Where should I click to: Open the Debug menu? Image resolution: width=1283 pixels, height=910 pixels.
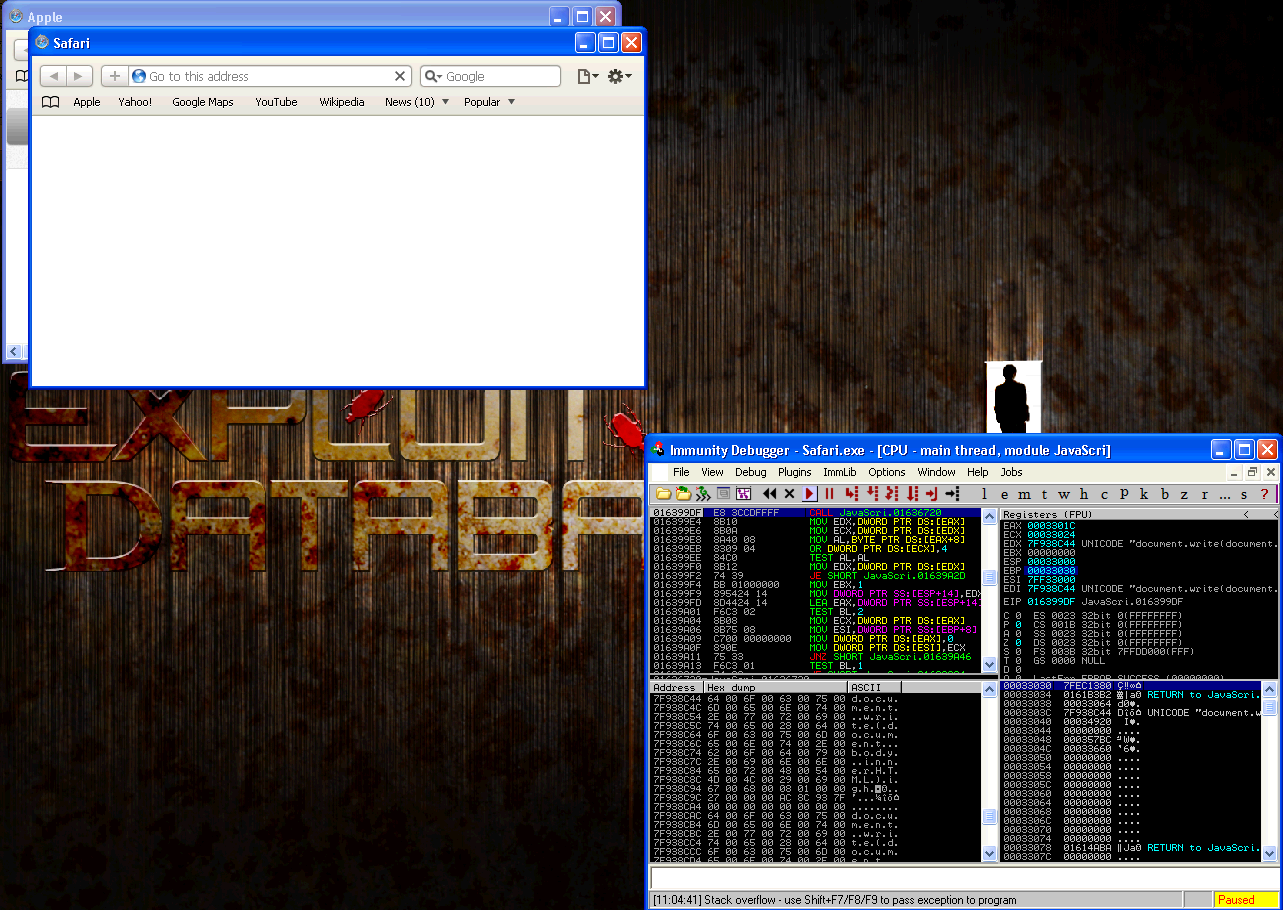click(751, 472)
